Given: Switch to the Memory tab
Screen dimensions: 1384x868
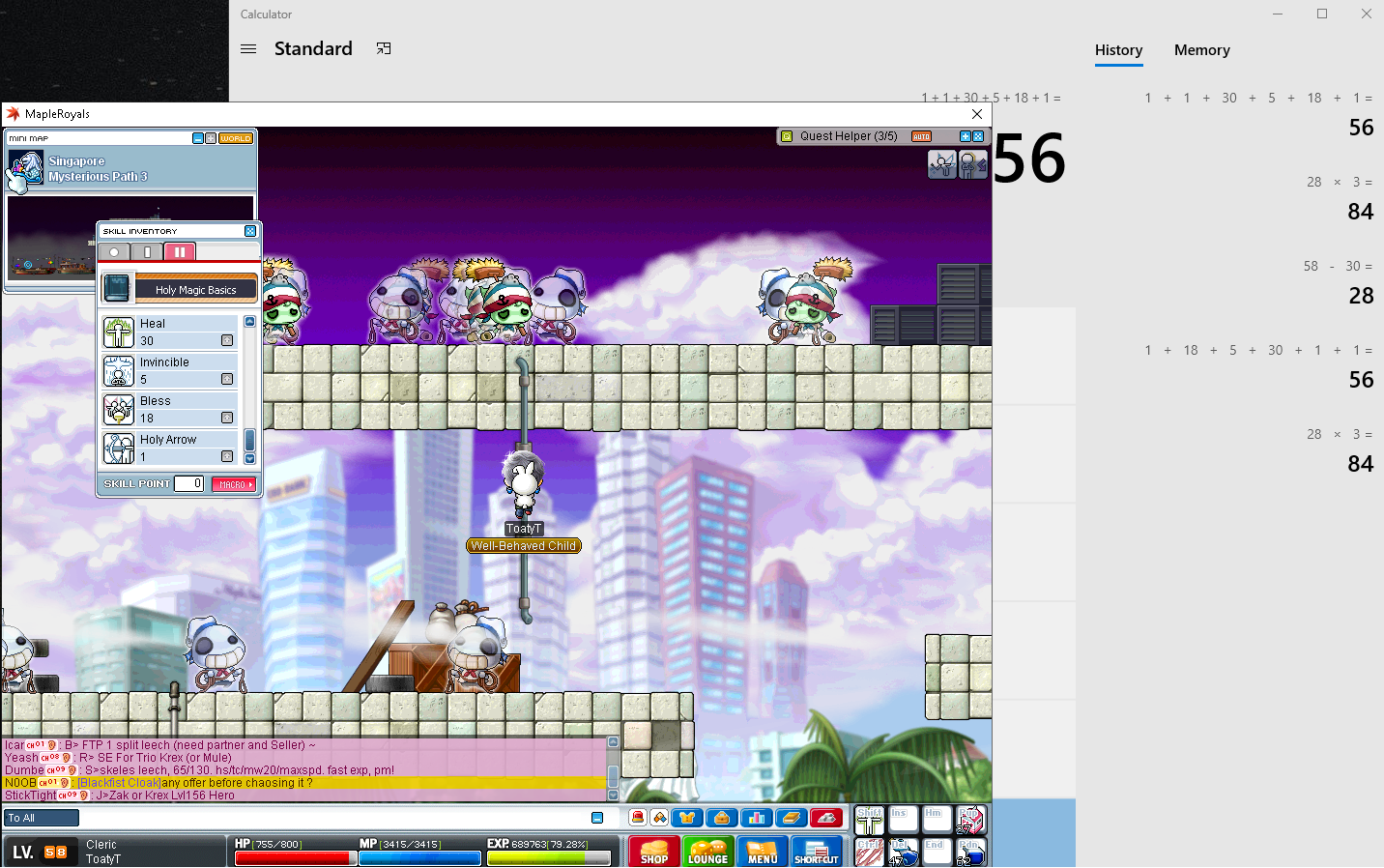Looking at the screenshot, I should click(1201, 50).
